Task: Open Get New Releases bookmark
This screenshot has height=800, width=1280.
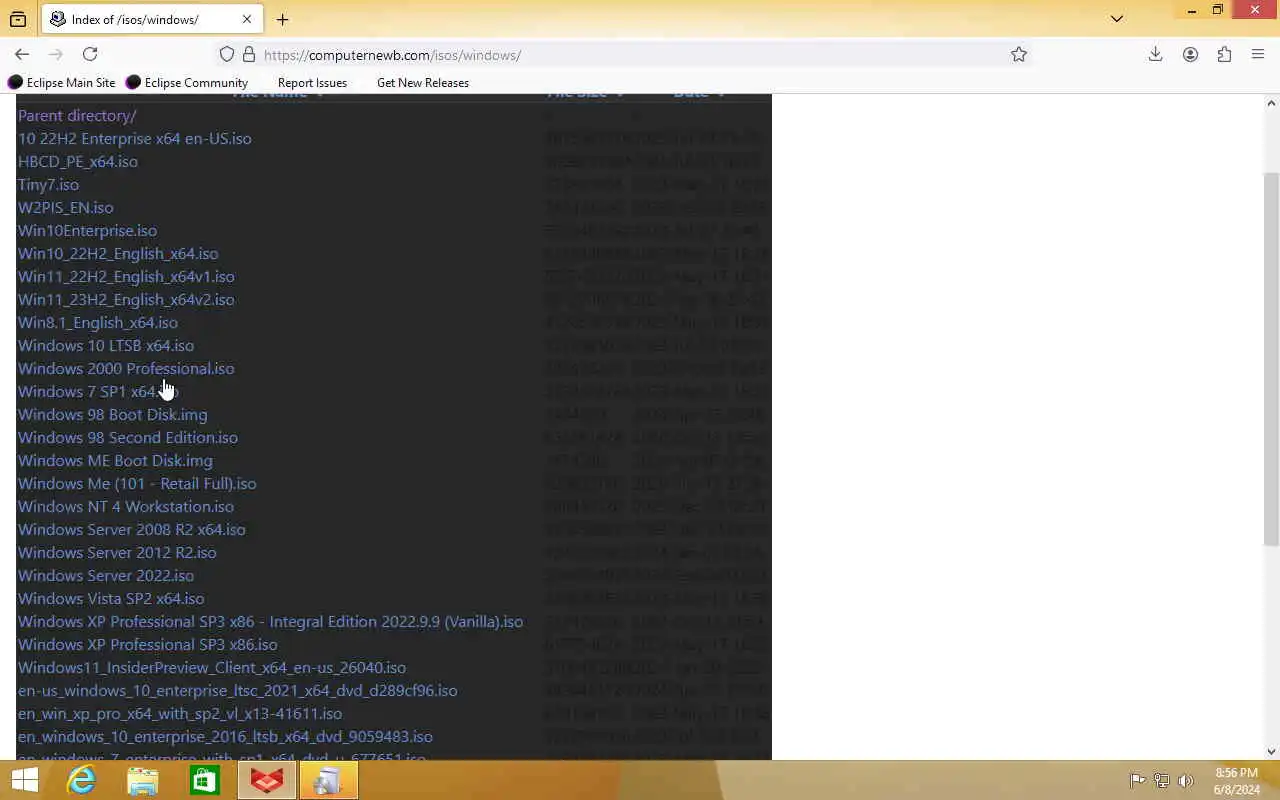Action: [423, 83]
